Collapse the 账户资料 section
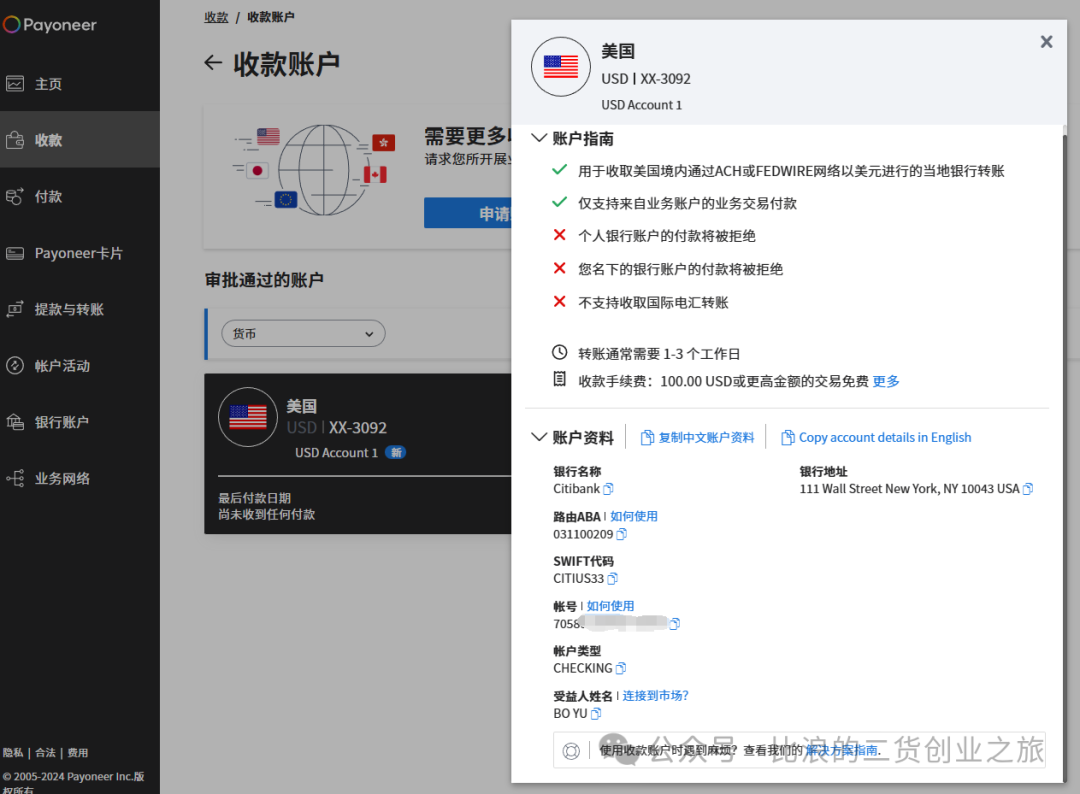 (x=539, y=437)
